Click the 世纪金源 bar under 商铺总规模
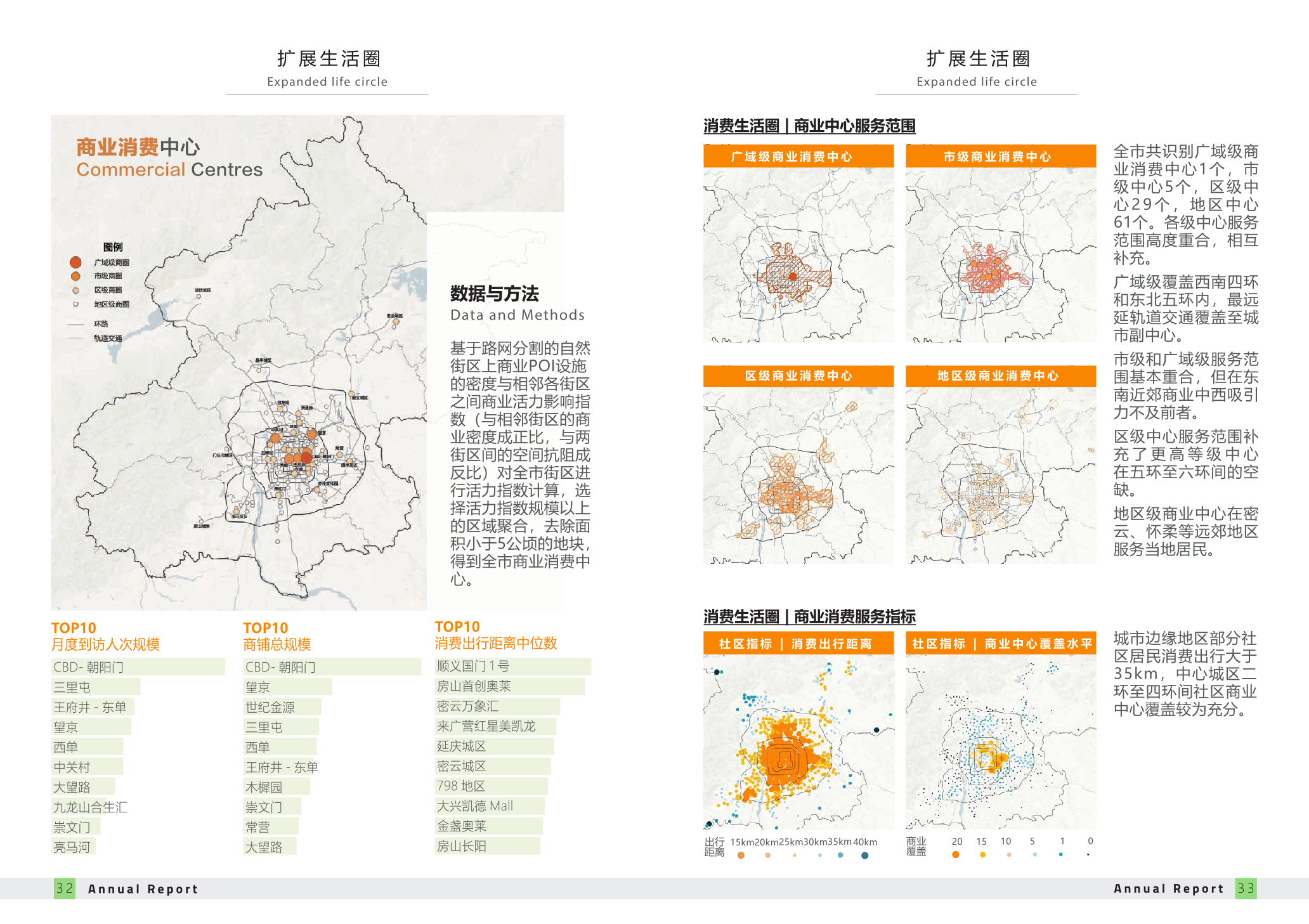 282,706
